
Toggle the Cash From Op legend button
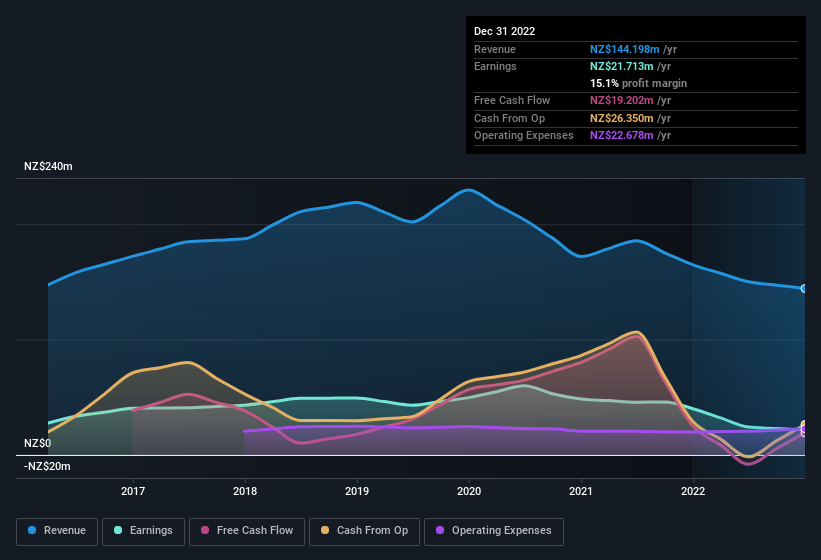tap(364, 531)
